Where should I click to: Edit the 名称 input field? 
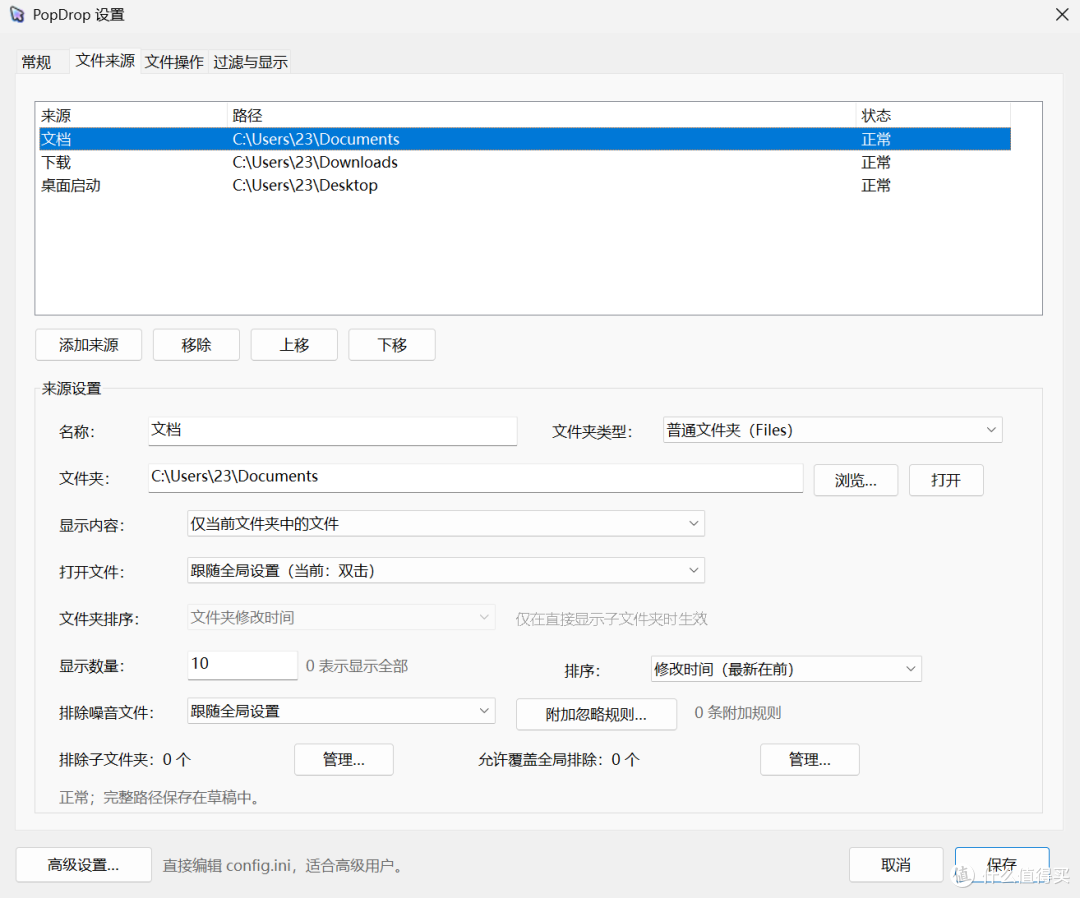[333, 430]
